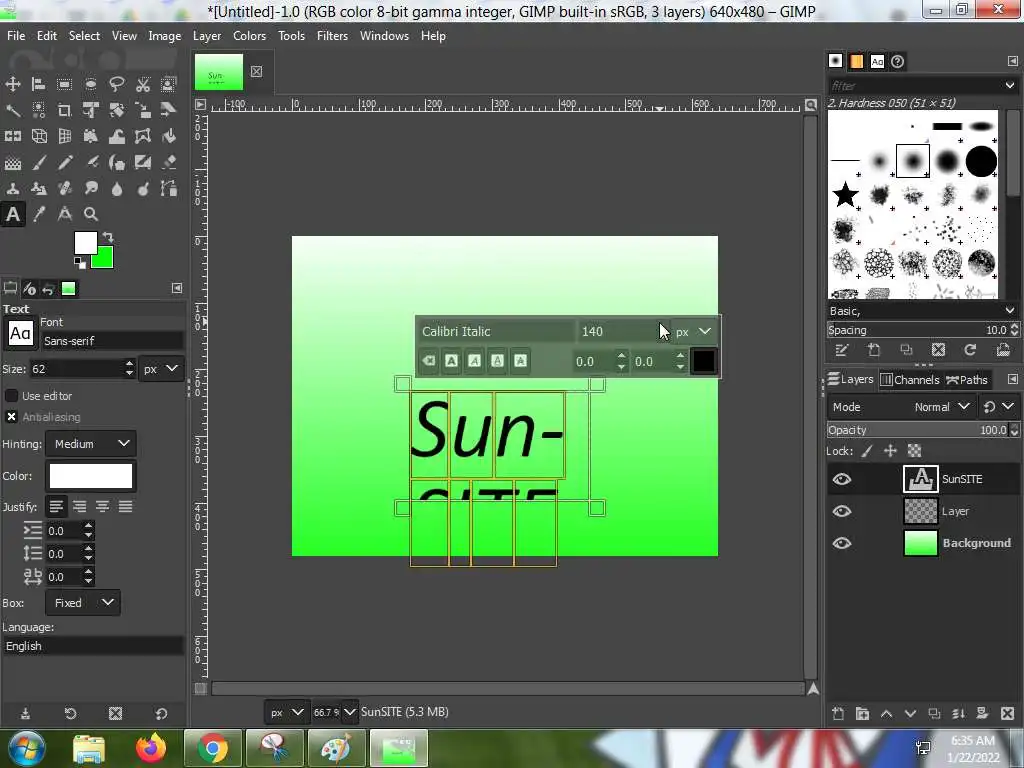
Task: Select the Eraser tool
Action: point(168,163)
